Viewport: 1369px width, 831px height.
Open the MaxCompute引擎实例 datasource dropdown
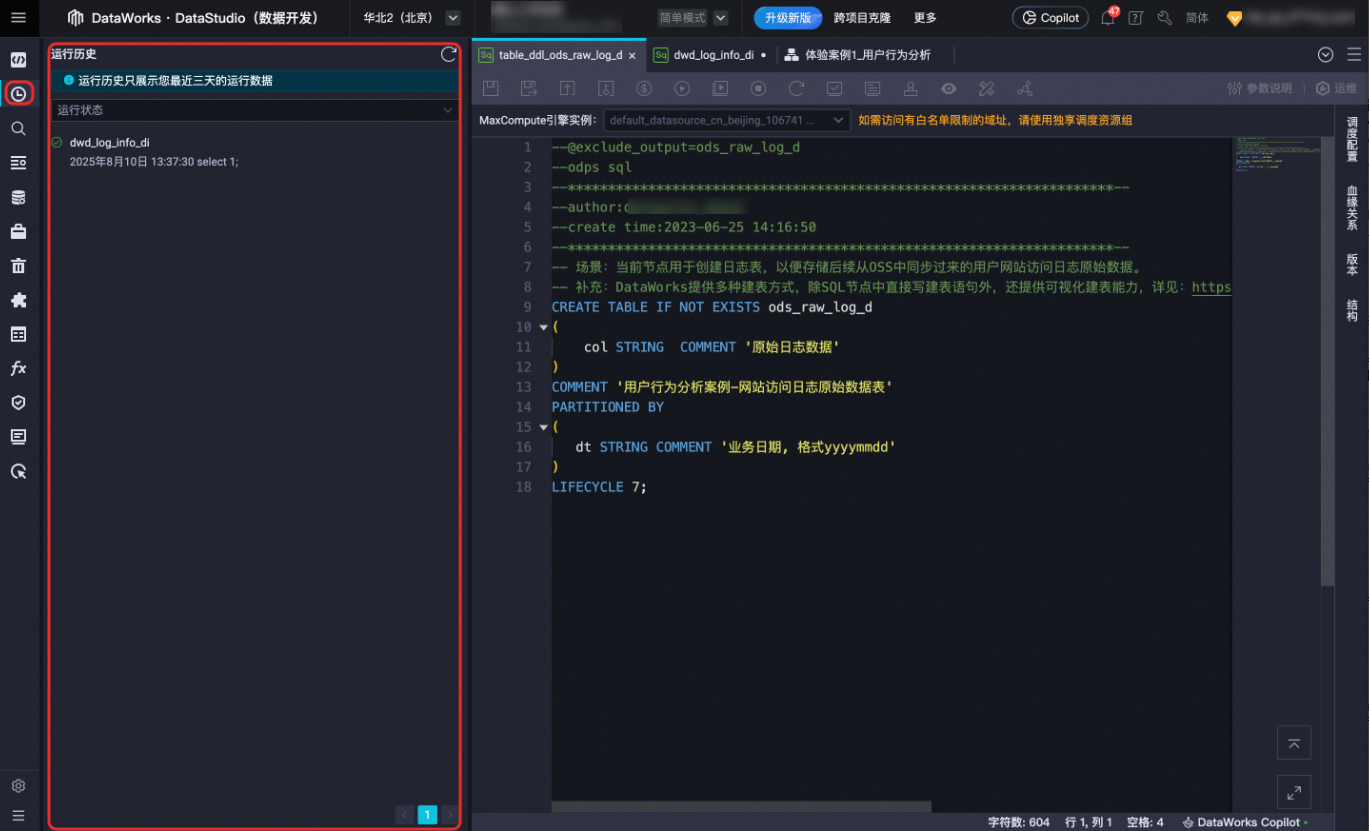click(727, 120)
